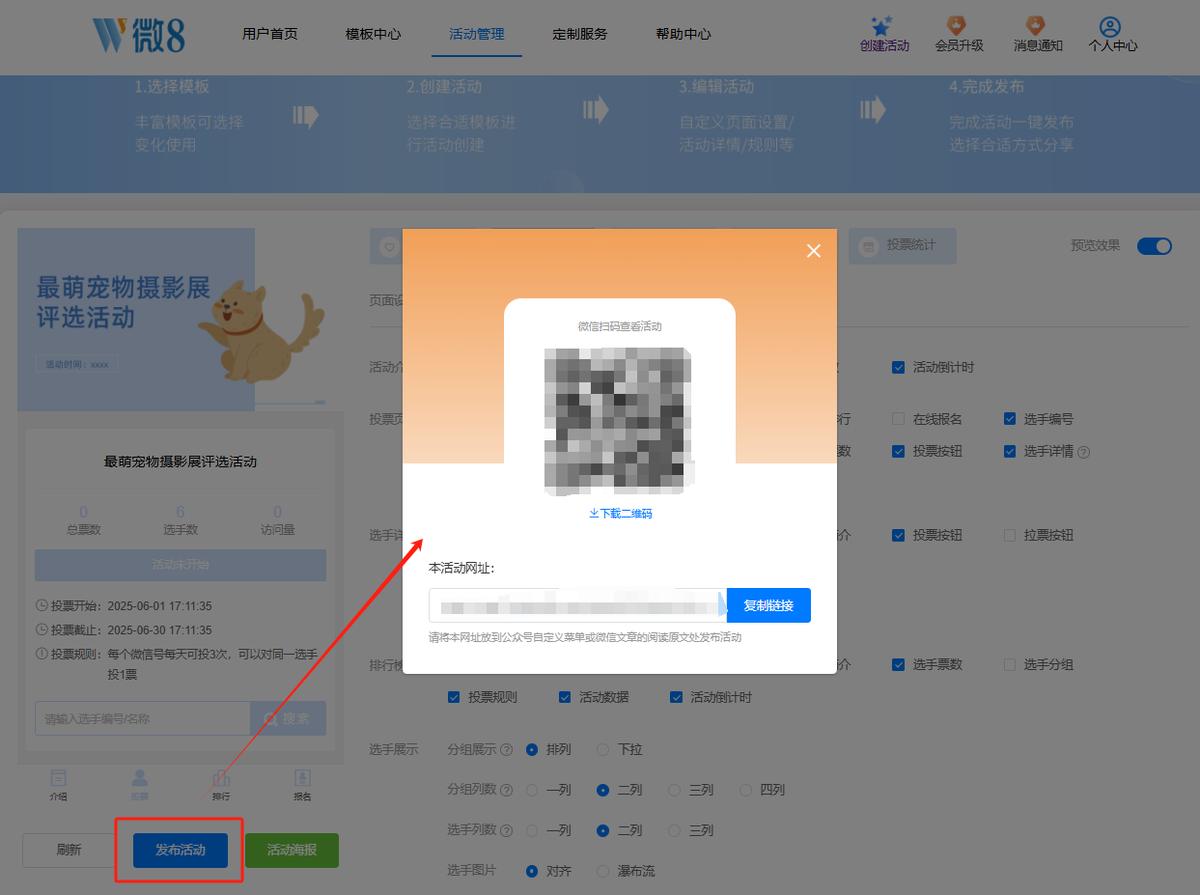Click the 搜索 button in preview

click(288, 718)
